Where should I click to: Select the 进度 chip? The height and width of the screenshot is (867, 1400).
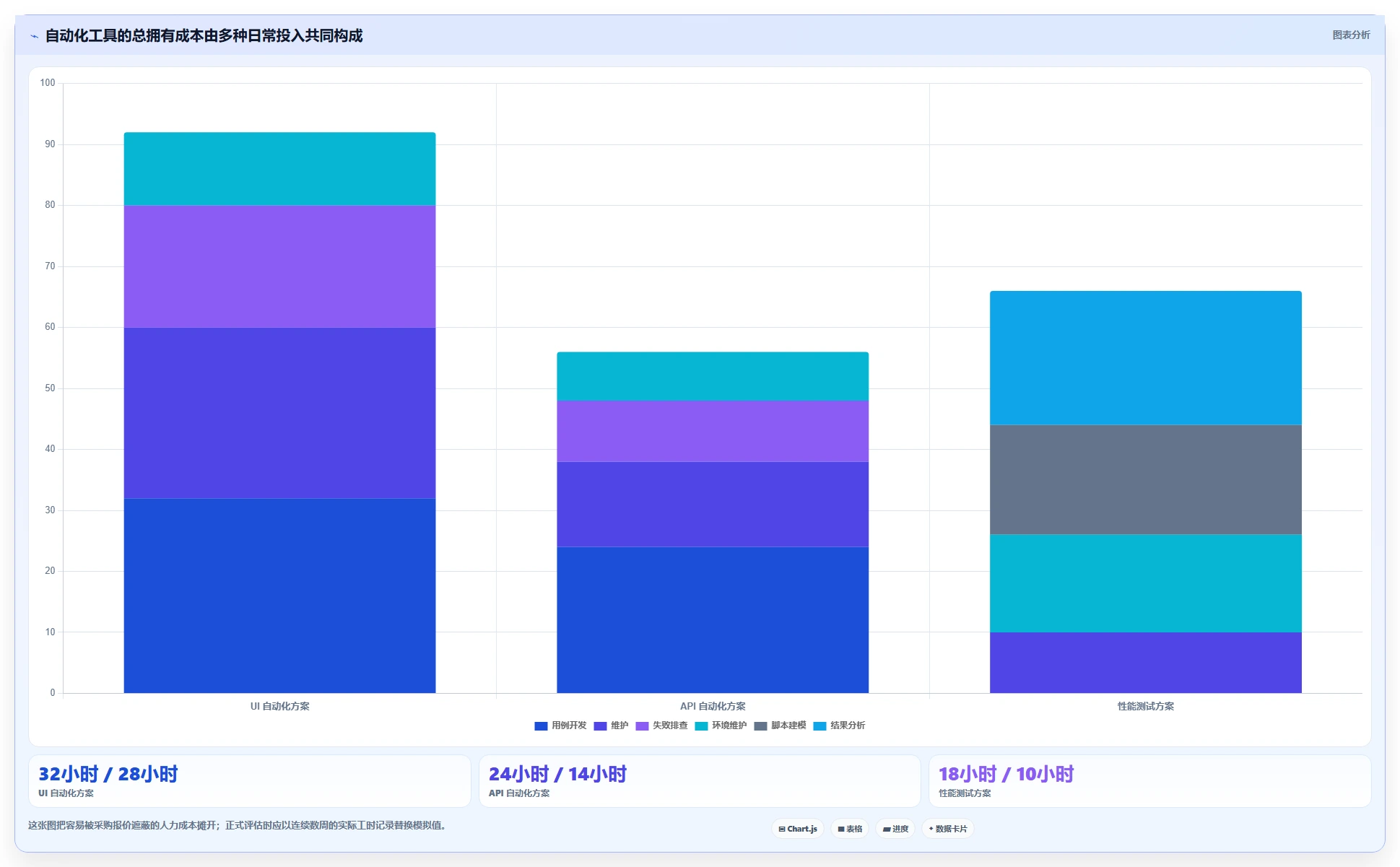point(895,829)
